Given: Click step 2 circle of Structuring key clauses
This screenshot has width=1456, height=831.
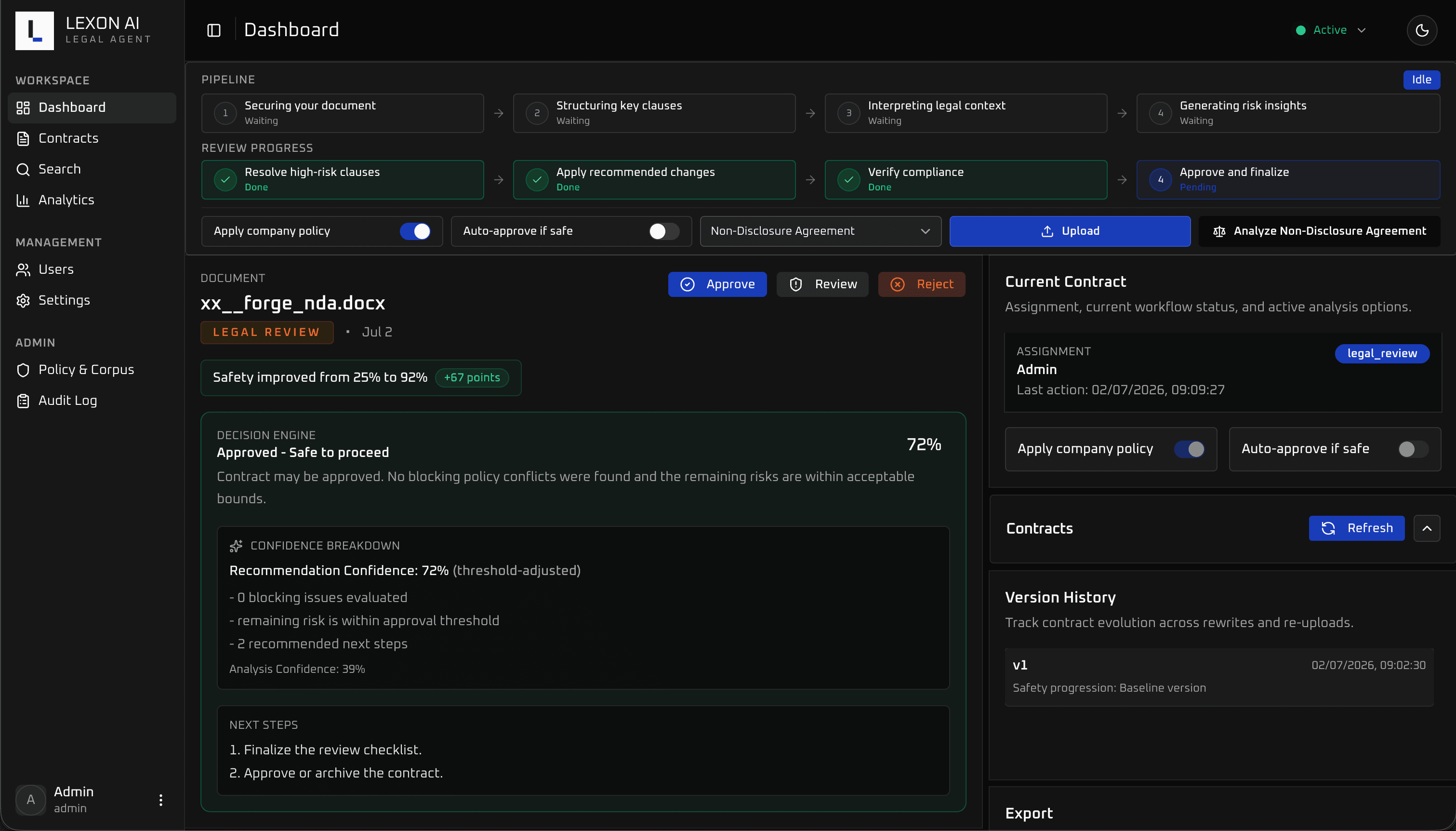Looking at the screenshot, I should [537, 113].
